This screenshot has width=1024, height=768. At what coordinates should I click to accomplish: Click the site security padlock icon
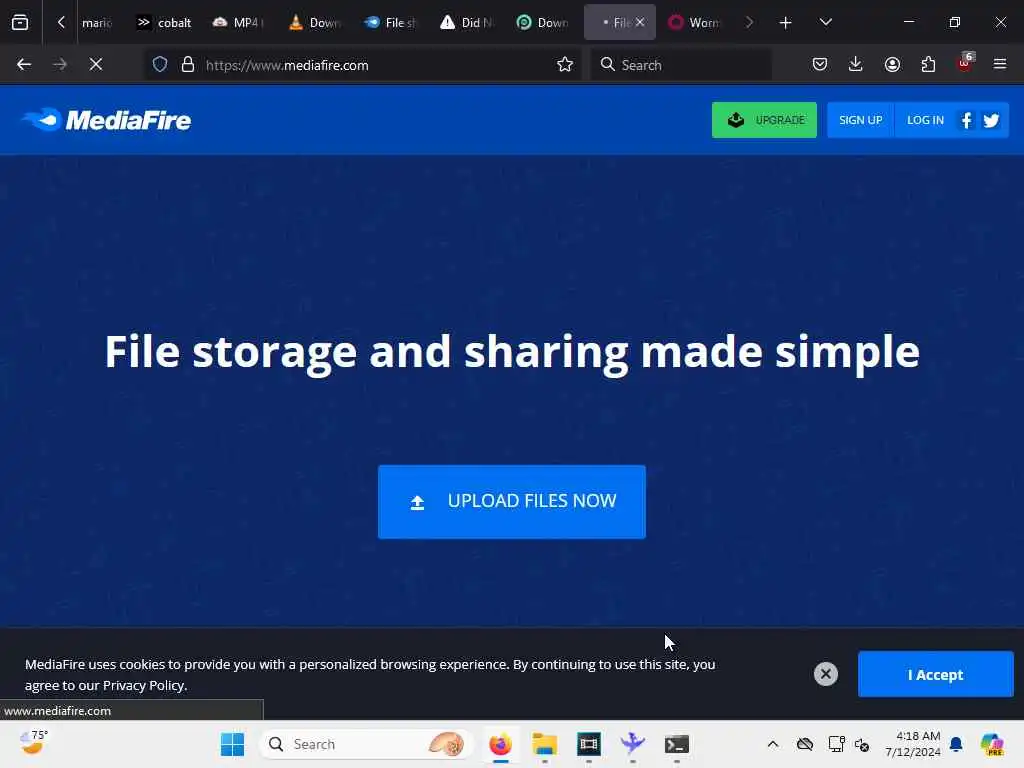(x=188, y=65)
